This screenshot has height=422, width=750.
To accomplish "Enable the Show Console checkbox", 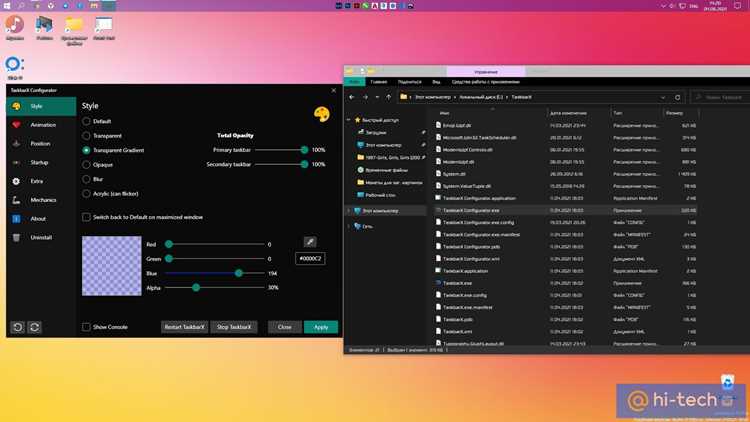I will [86, 327].
